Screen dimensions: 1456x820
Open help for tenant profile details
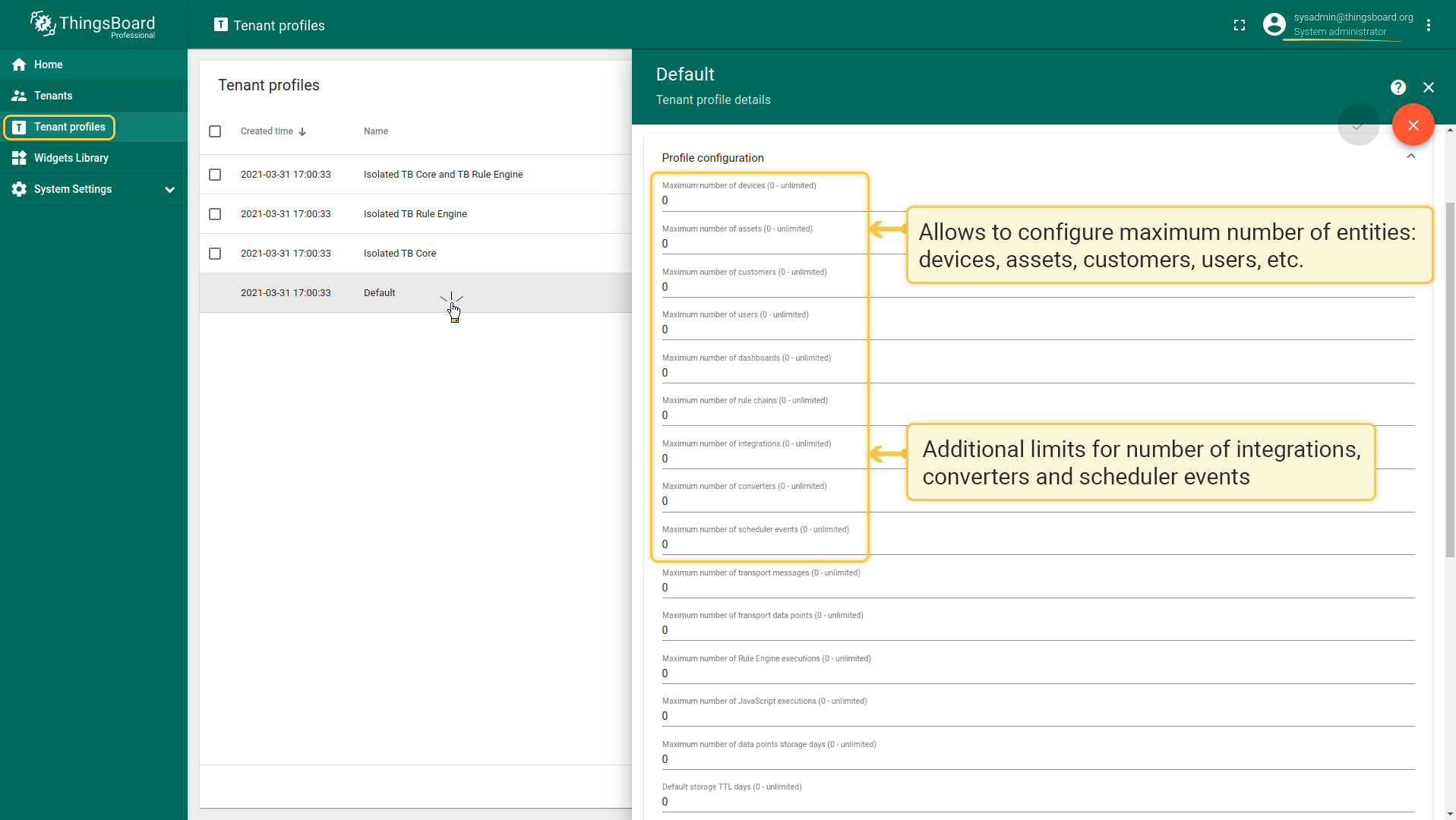tap(1398, 87)
